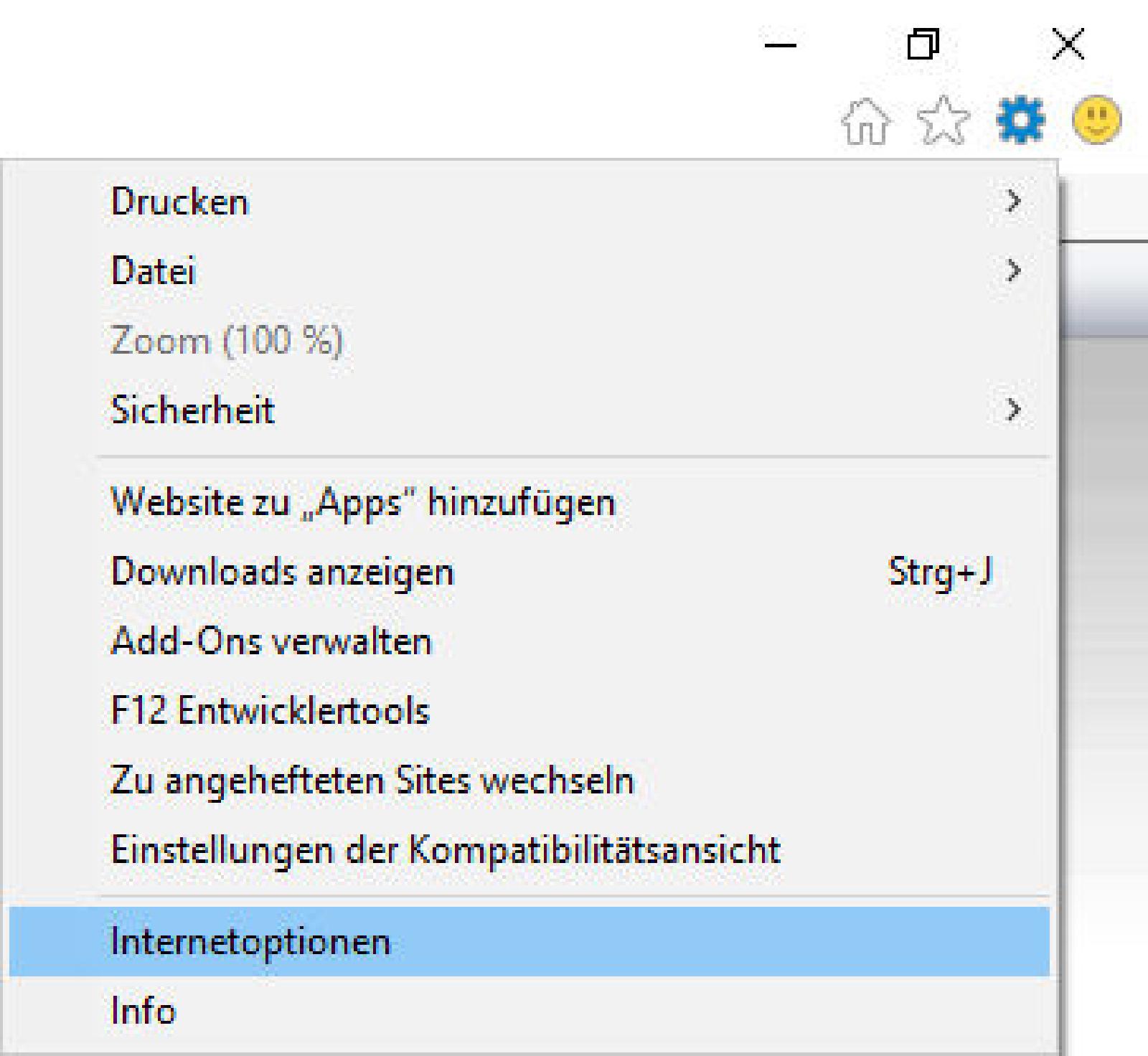The image size is (1148, 1056).
Task: Choose Website zu "Apps" hinzufügen
Action: 530,501
